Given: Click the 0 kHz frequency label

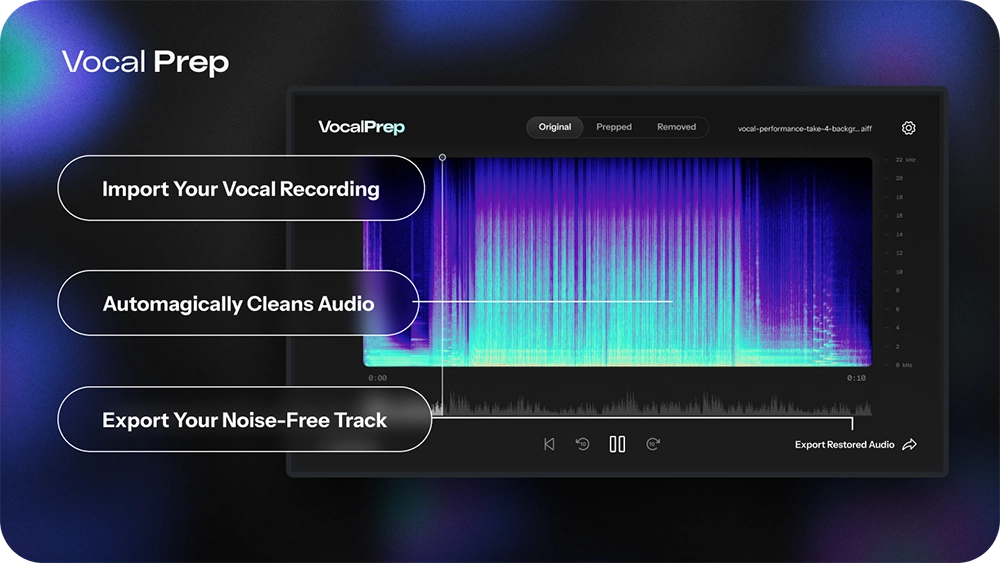Looking at the screenshot, I should point(904,365).
